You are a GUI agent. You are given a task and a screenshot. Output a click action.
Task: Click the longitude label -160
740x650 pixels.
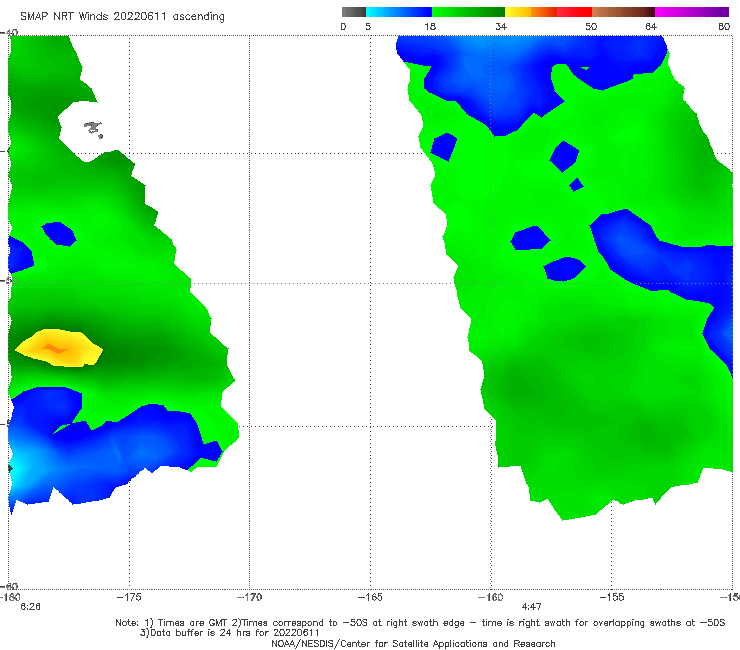pyautogui.click(x=490, y=597)
